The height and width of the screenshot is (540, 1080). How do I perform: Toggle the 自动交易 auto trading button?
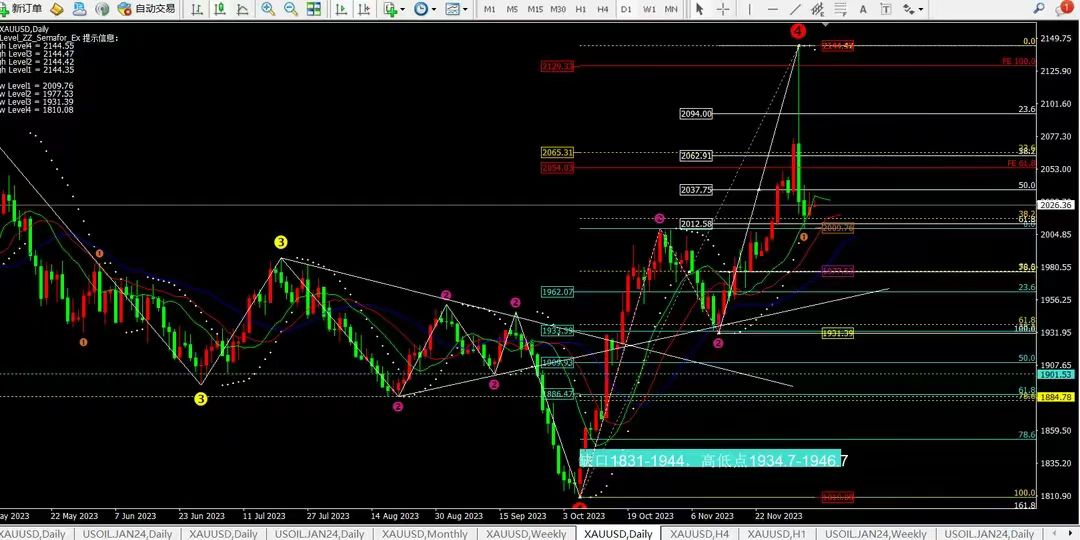[146, 9]
